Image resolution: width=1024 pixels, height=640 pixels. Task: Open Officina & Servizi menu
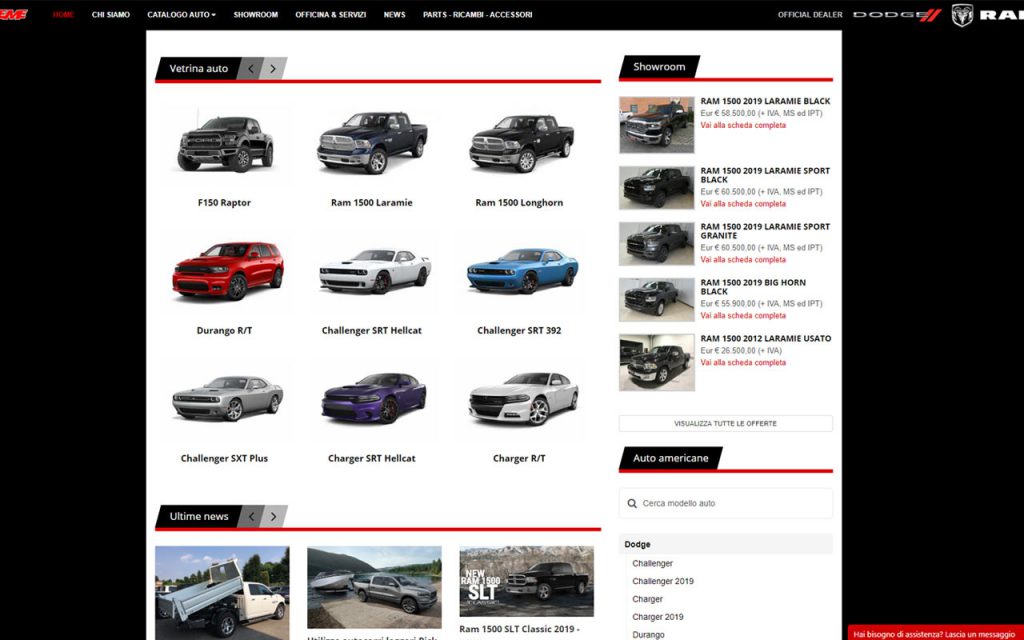[330, 14]
